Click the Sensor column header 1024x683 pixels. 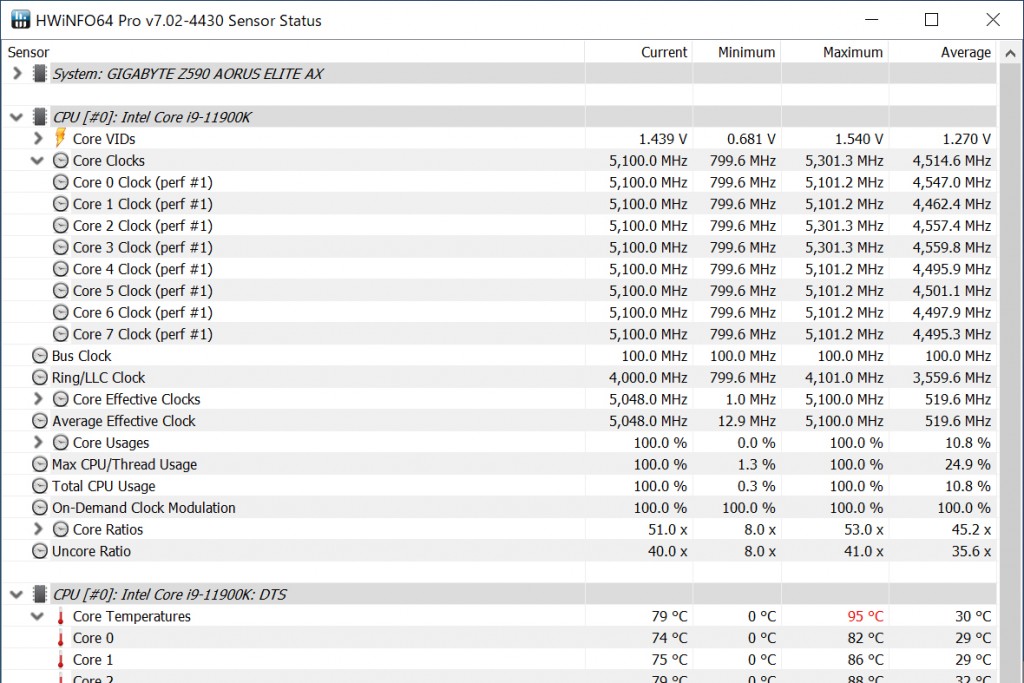click(x=293, y=52)
